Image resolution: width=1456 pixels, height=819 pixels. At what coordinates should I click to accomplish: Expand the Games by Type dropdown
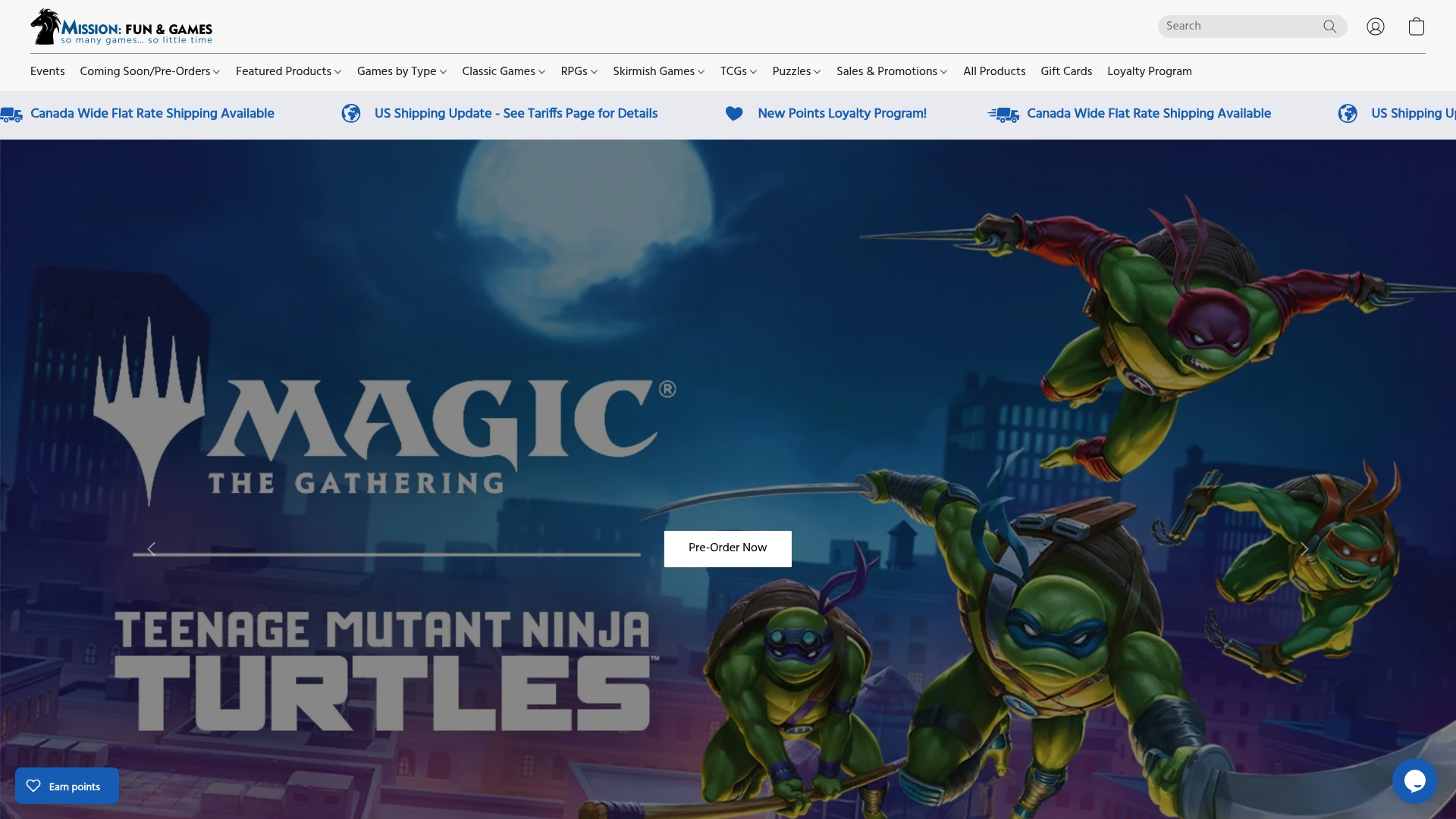pos(401,71)
